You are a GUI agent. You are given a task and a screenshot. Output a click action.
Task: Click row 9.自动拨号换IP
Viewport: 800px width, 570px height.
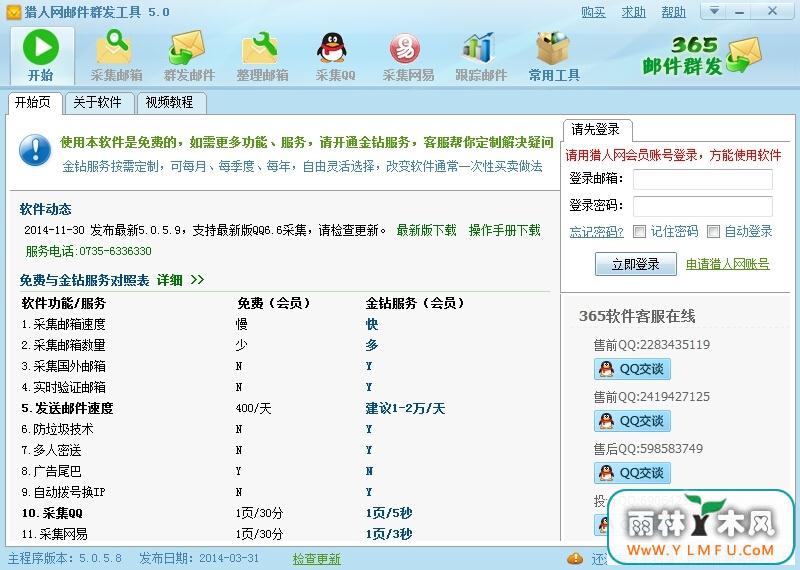pos(63,492)
